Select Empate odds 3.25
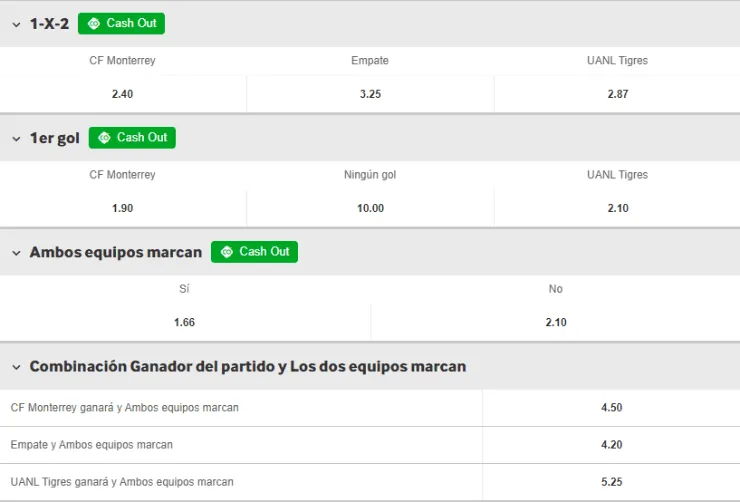 pyautogui.click(x=370, y=94)
